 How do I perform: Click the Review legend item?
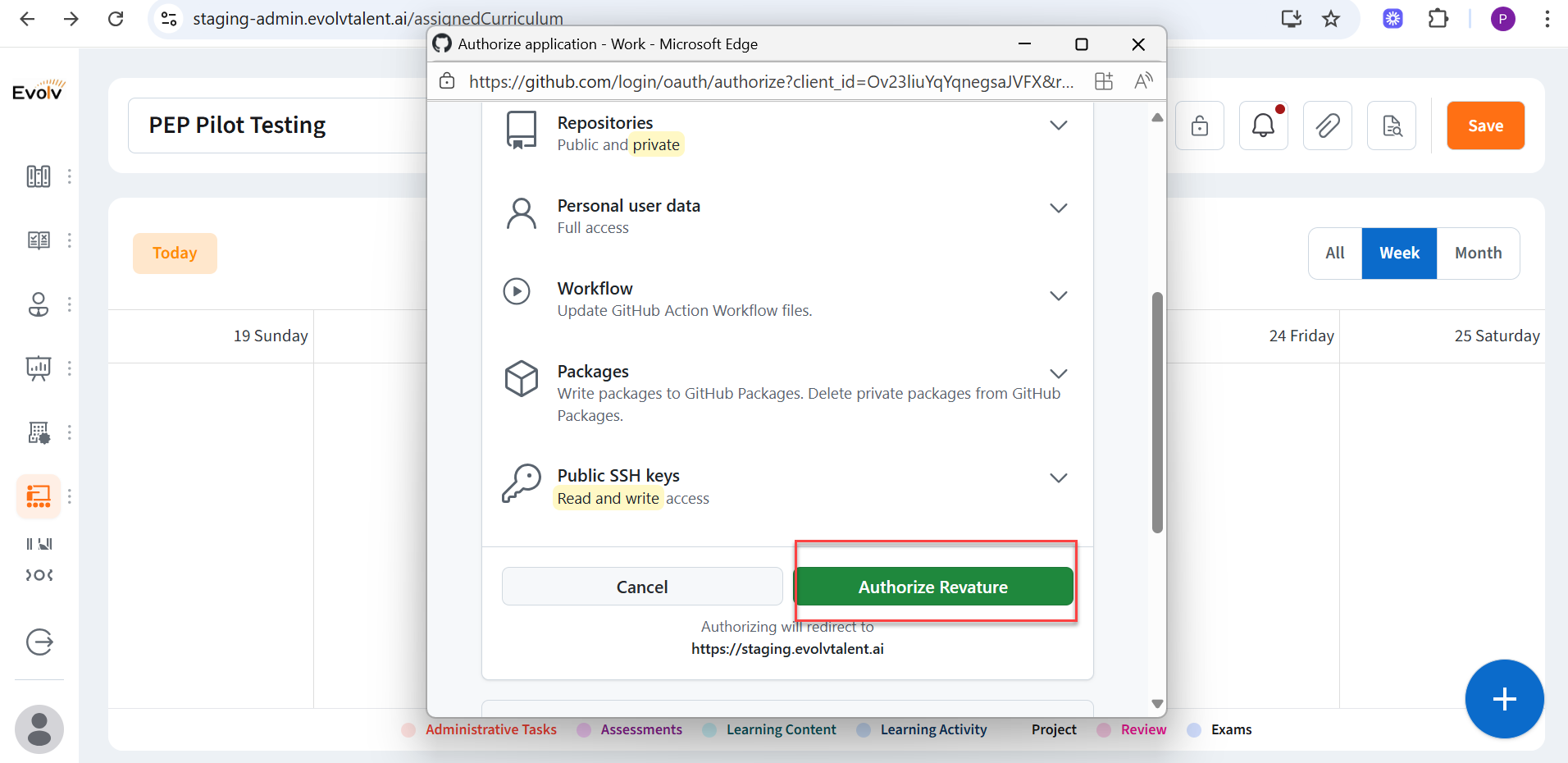point(1132,729)
